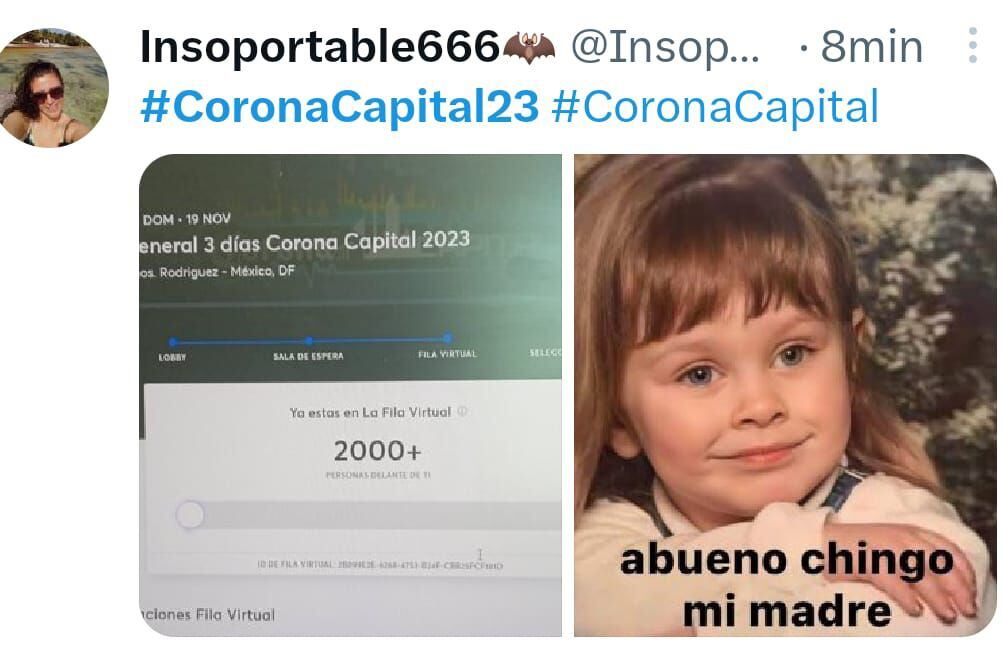Select the Fila Virtual step dot
Viewport: 1002px width, 659px height.
(x=447, y=338)
